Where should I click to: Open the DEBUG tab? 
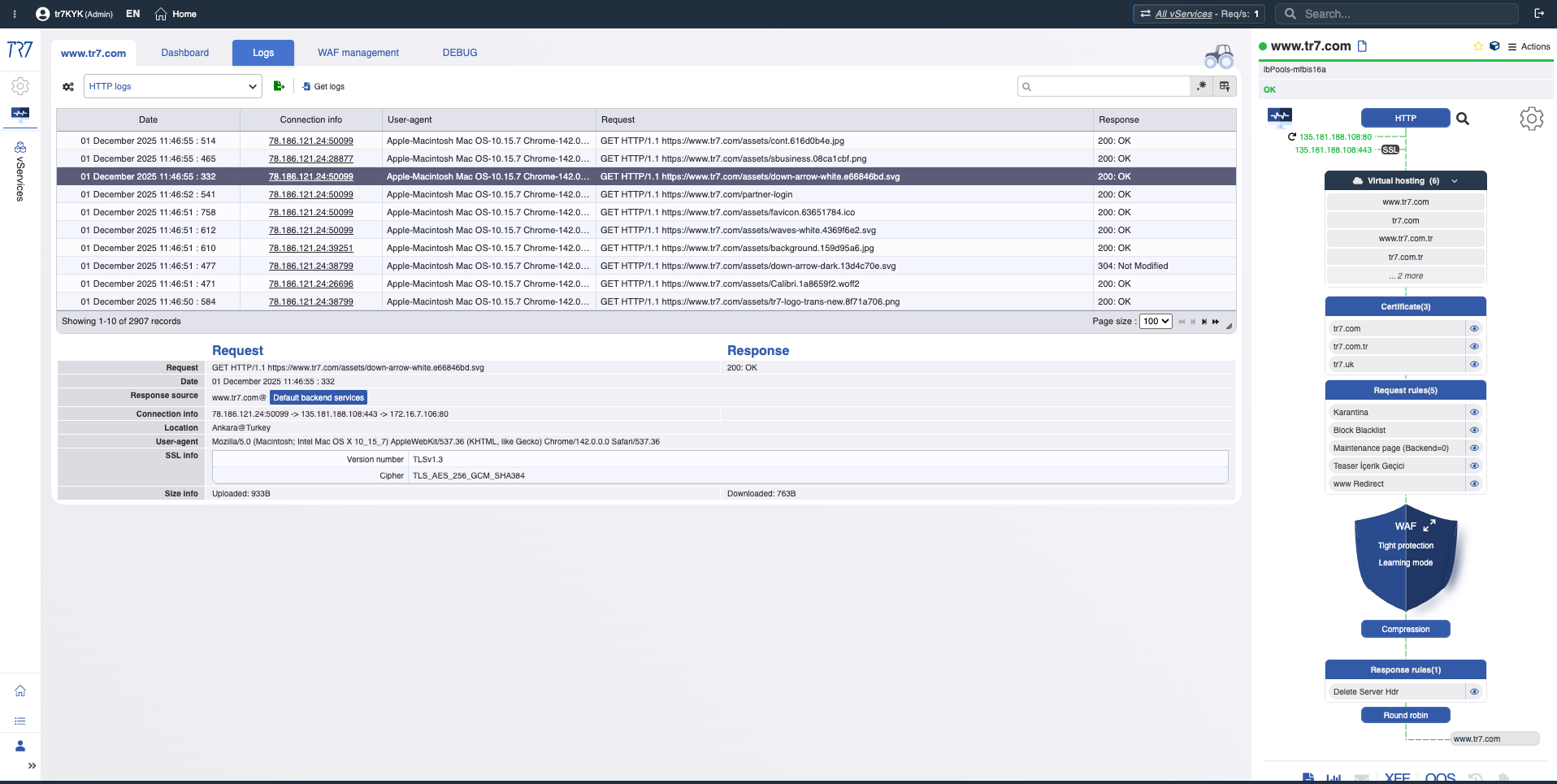pyautogui.click(x=460, y=53)
